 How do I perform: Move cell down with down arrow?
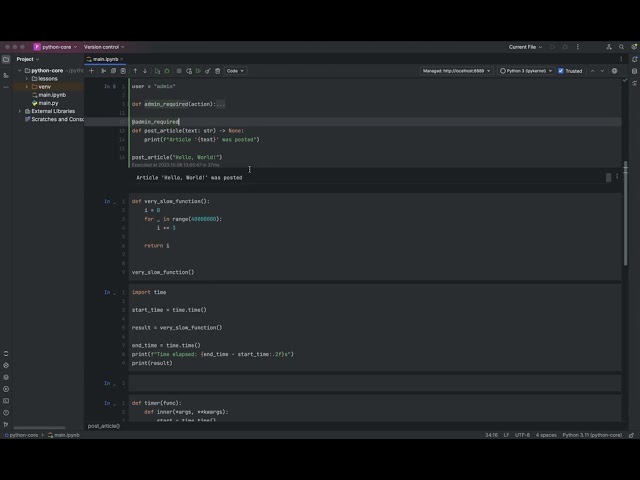pos(145,71)
